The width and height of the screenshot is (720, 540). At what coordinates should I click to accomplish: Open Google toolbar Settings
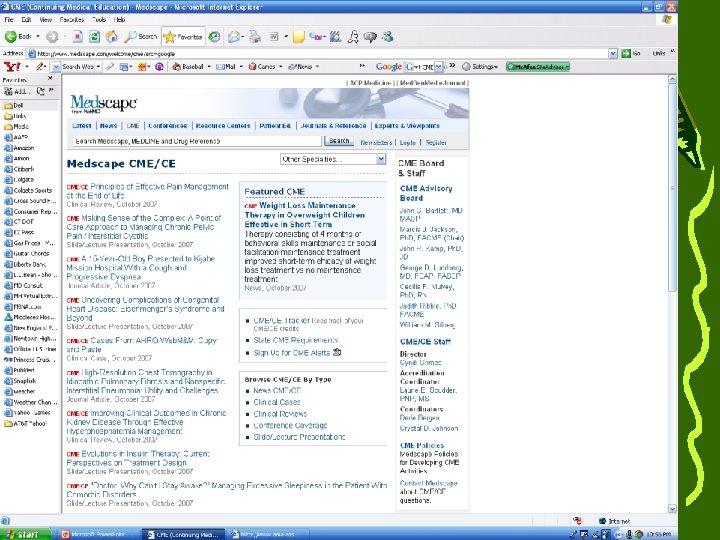coord(480,67)
